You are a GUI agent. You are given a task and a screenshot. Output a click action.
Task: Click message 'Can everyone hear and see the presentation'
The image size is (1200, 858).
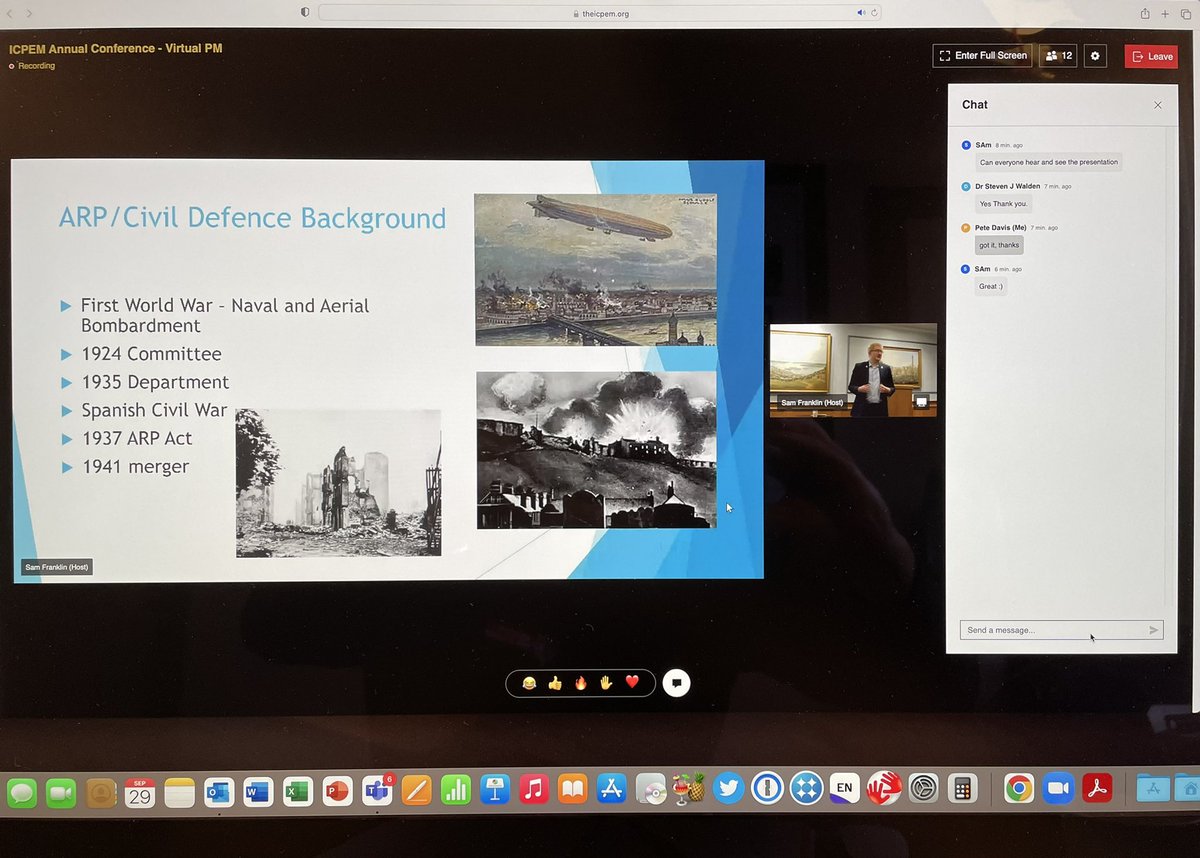pyautogui.click(x=1049, y=162)
